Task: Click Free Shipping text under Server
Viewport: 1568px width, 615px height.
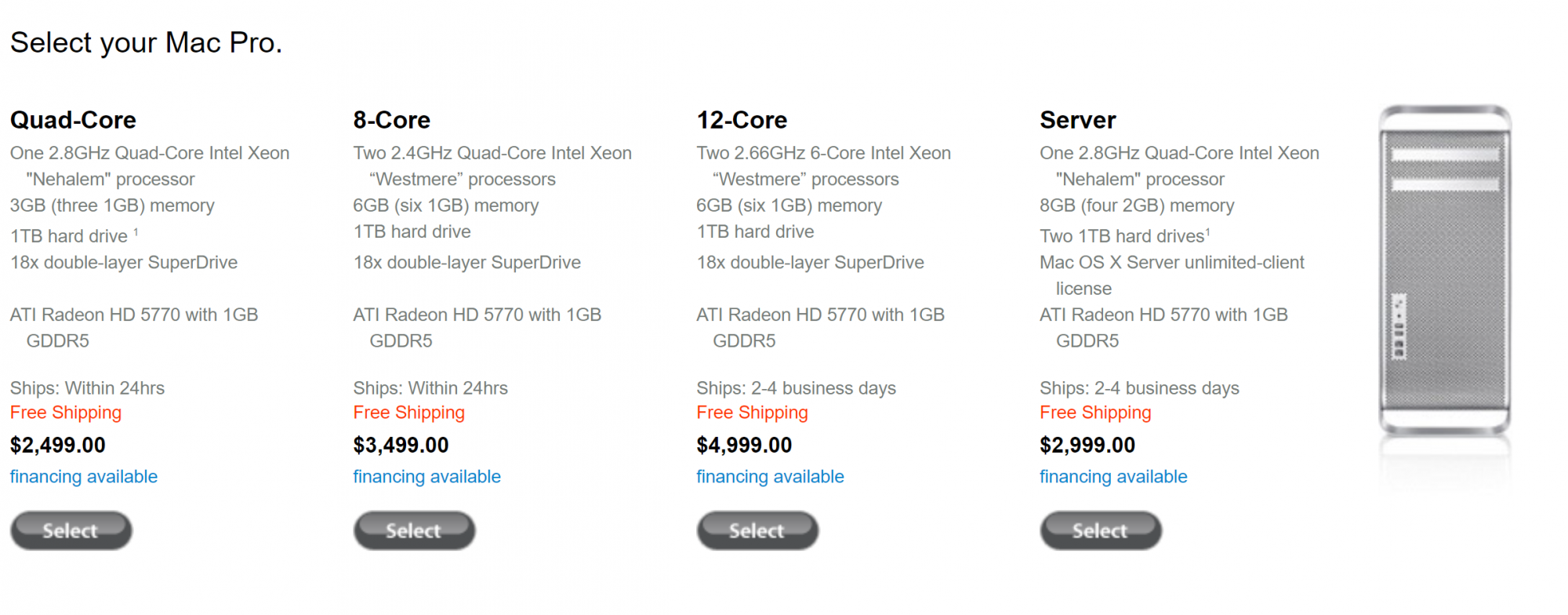Action: coord(1096,413)
